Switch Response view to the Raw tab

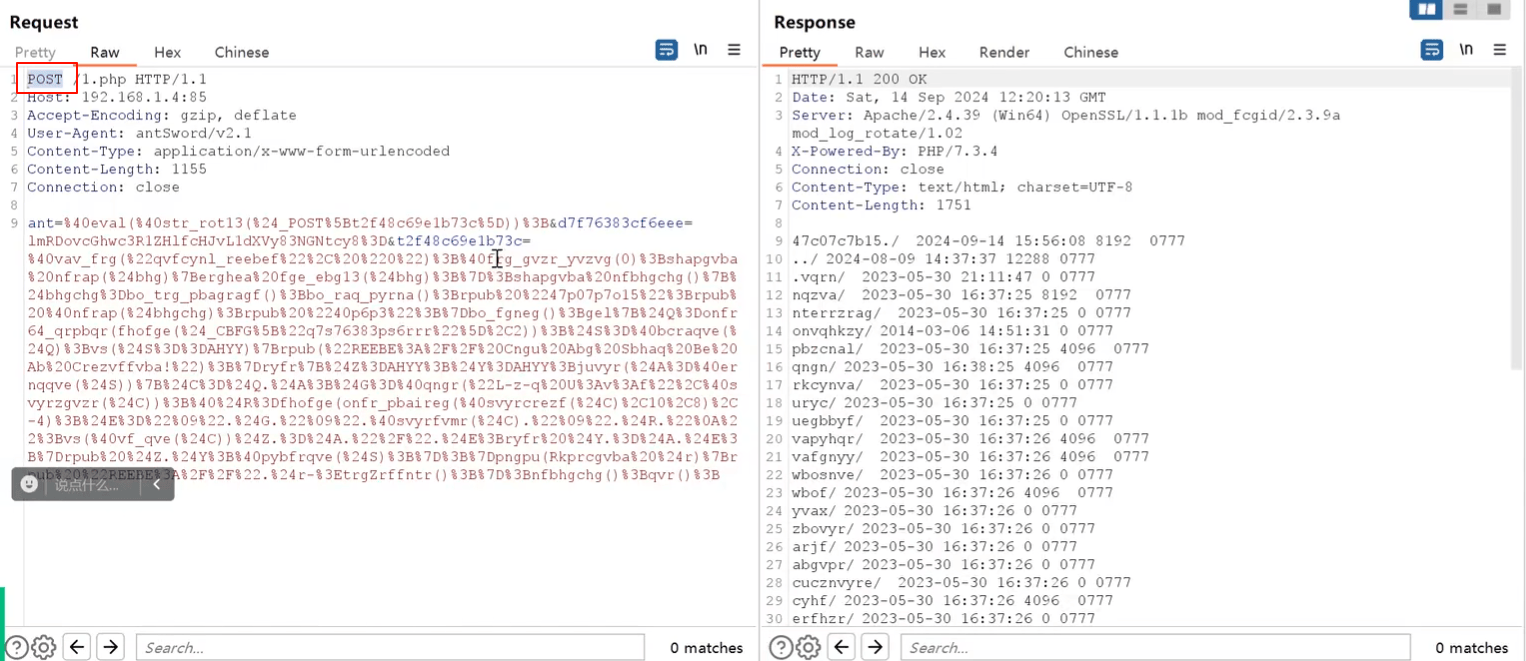[870, 52]
